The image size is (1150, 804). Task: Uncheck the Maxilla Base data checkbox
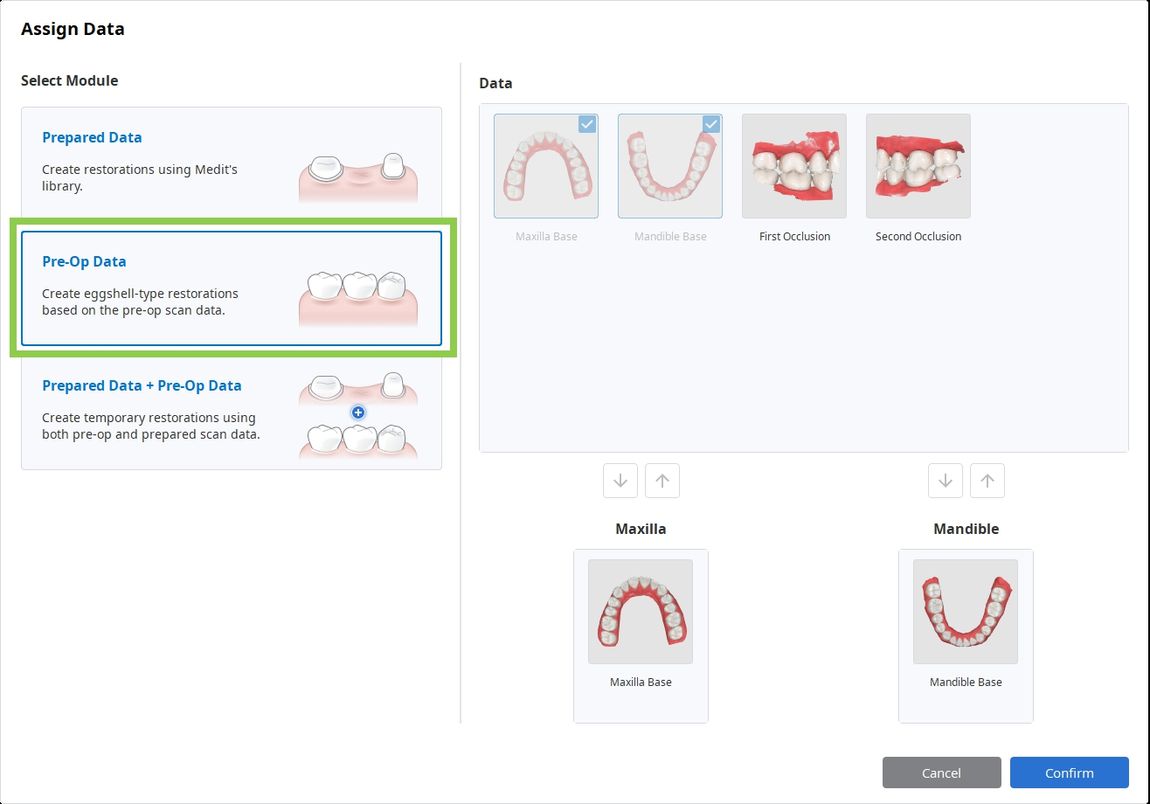[x=587, y=124]
